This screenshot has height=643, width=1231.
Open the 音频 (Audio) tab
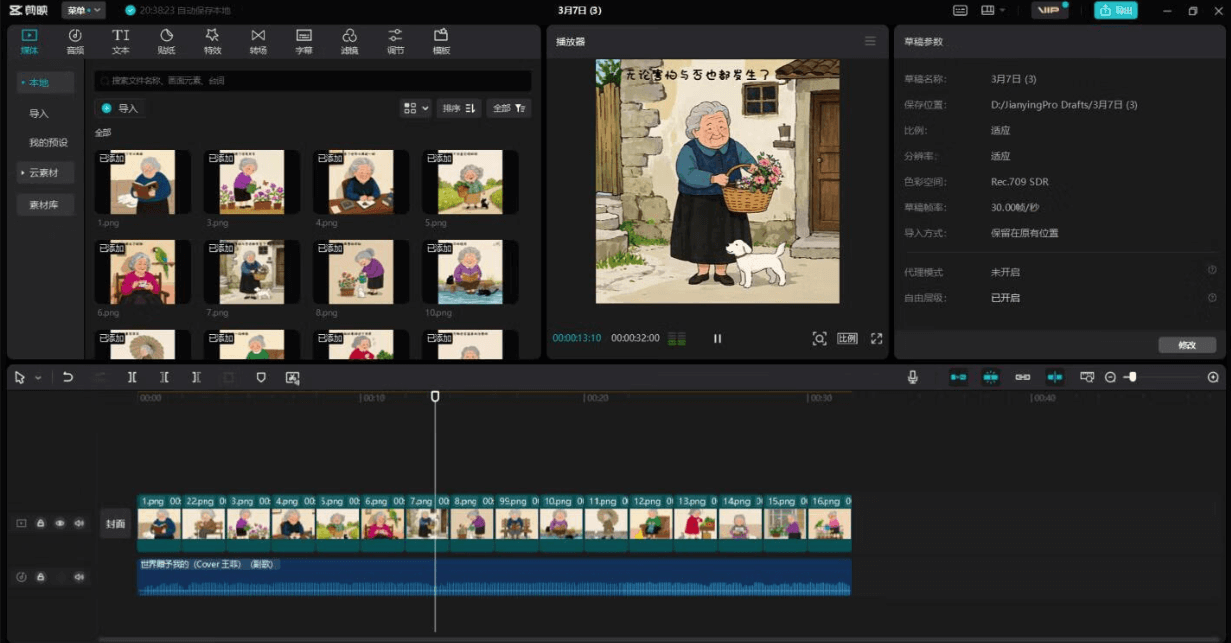tap(75, 41)
